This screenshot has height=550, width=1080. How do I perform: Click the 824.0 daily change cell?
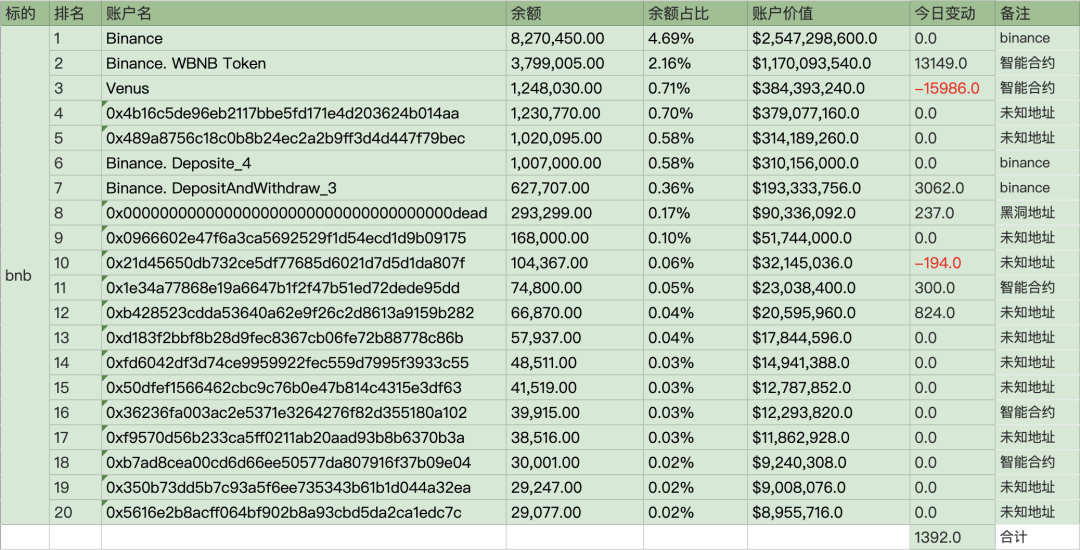point(952,313)
